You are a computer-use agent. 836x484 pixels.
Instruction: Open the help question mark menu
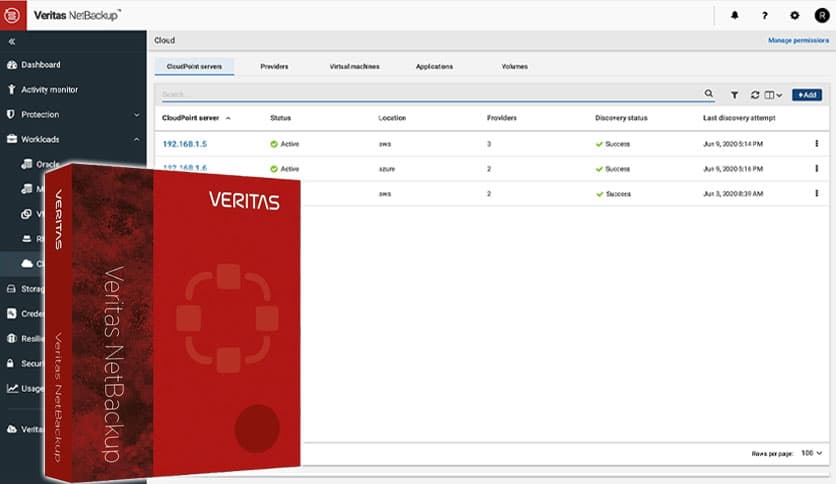765,15
